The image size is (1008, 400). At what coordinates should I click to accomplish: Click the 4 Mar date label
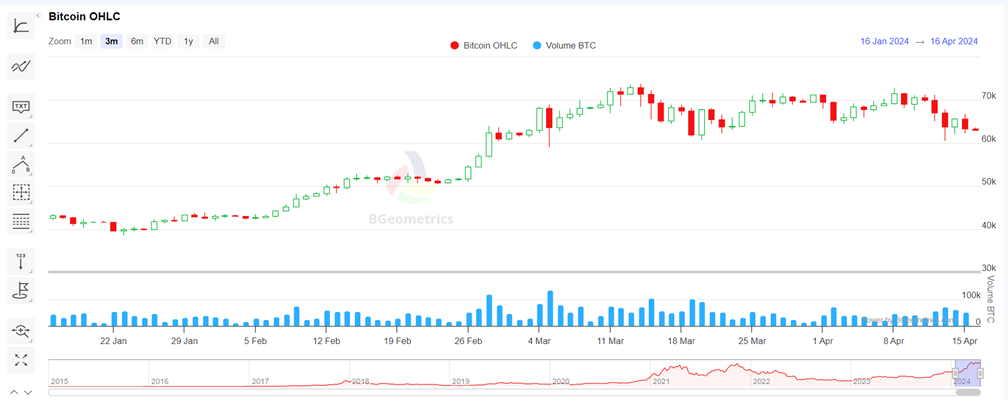[540, 340]
